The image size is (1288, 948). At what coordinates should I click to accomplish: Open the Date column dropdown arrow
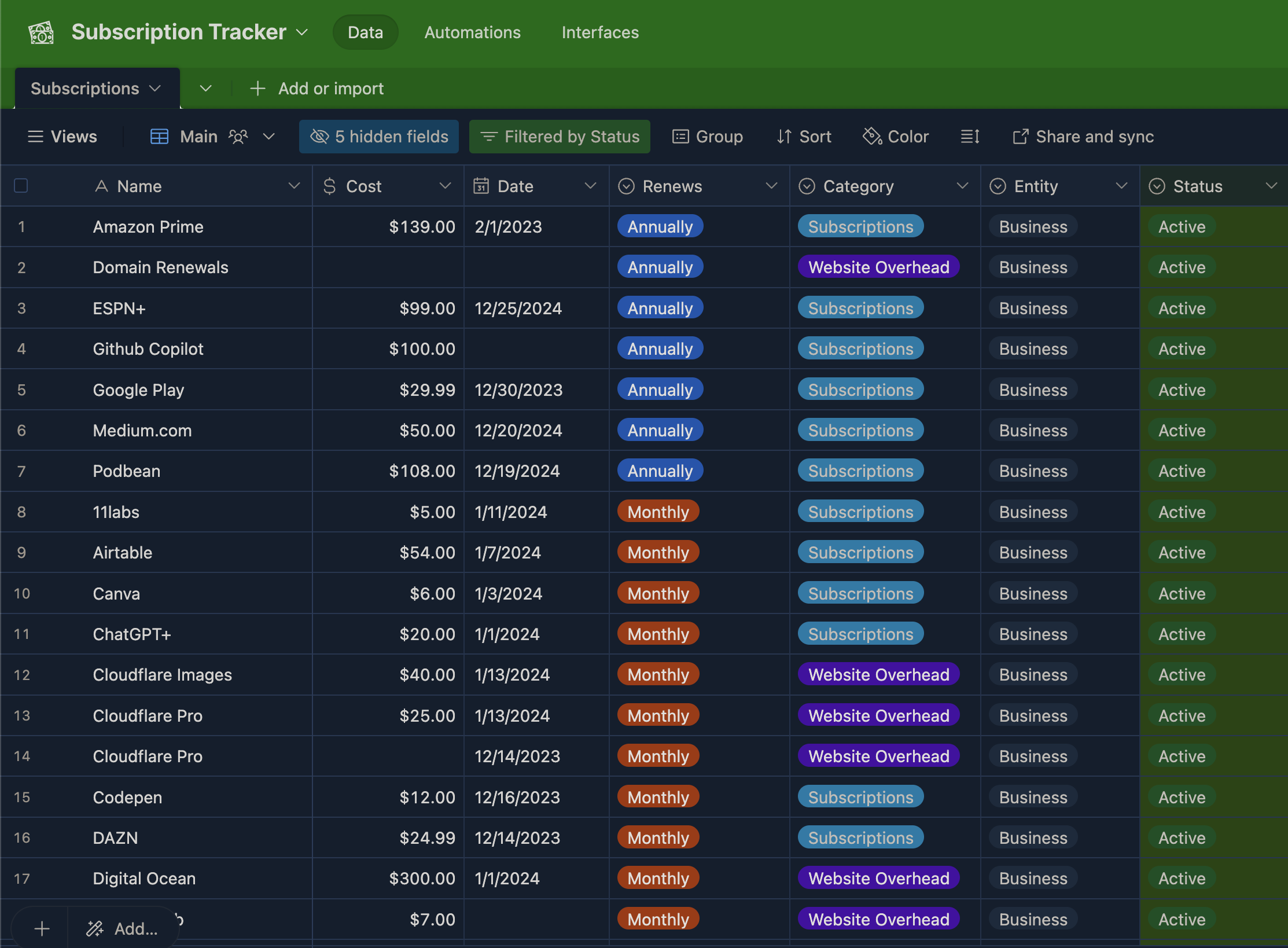pyautogui.click(x=590, y=186)
